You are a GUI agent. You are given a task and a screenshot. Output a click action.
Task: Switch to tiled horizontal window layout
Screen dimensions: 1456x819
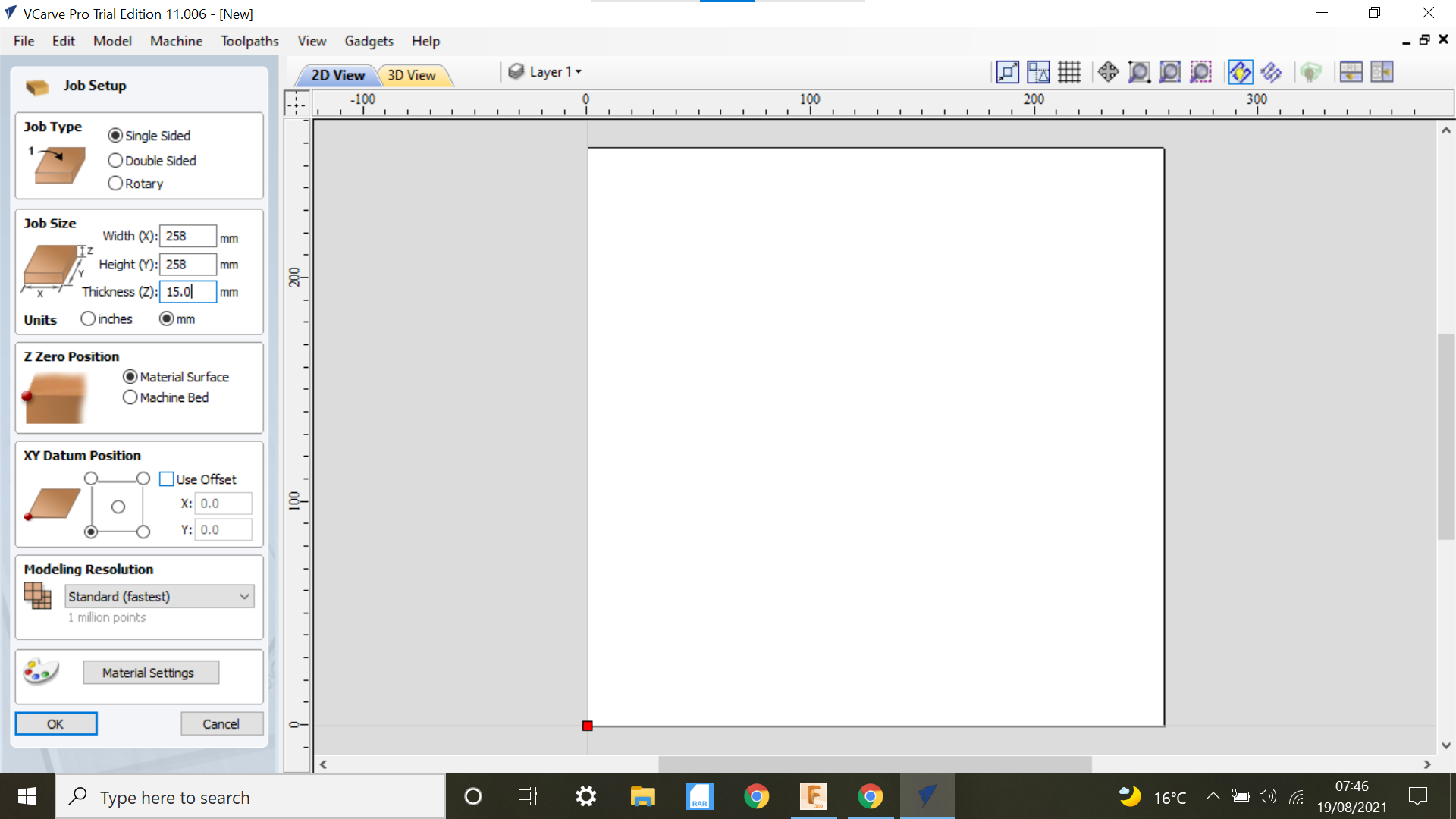point(1352,72)
